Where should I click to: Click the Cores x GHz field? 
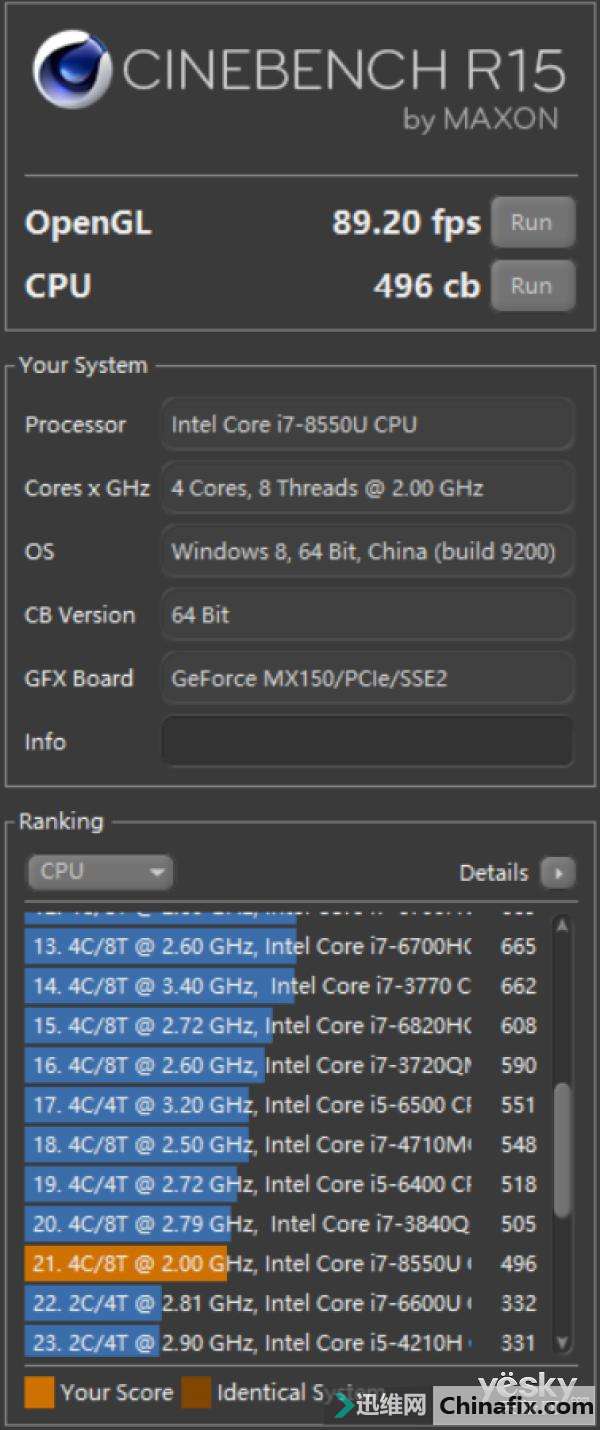[x=368, y=488]
